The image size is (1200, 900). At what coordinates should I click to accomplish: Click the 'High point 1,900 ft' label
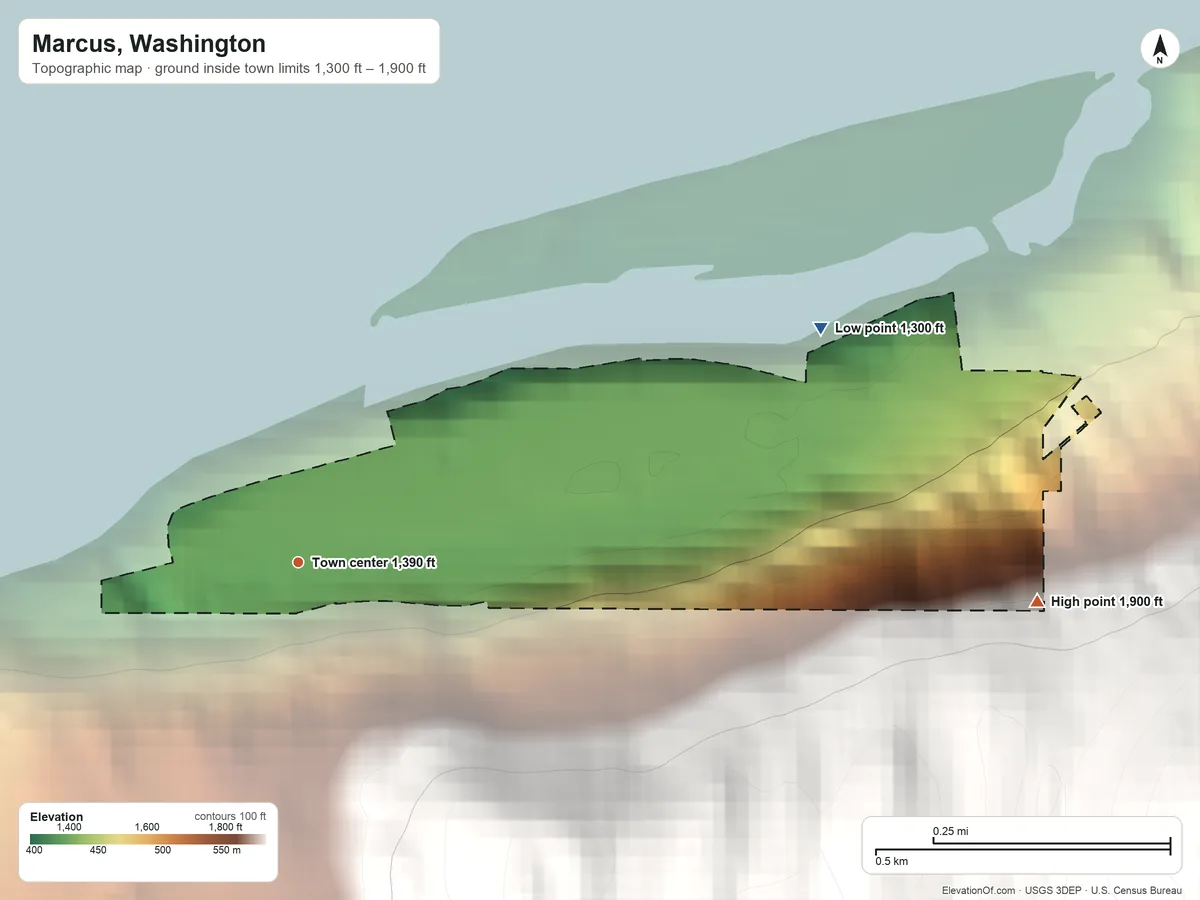click(1107, 602)
